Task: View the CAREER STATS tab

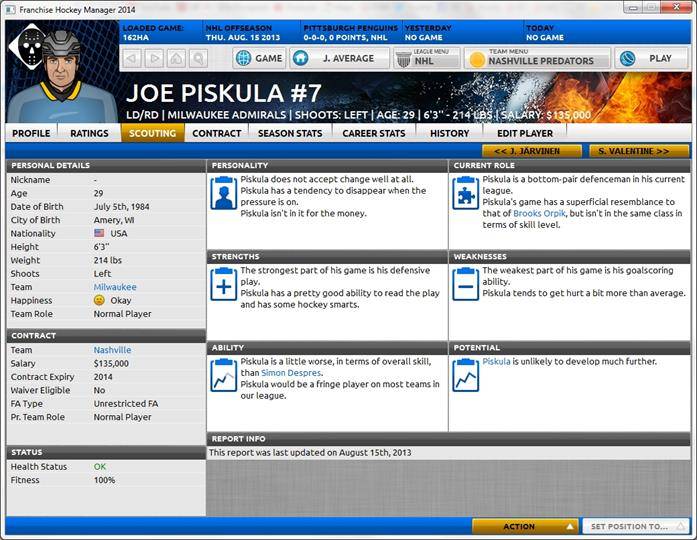Action: (374, 133)
